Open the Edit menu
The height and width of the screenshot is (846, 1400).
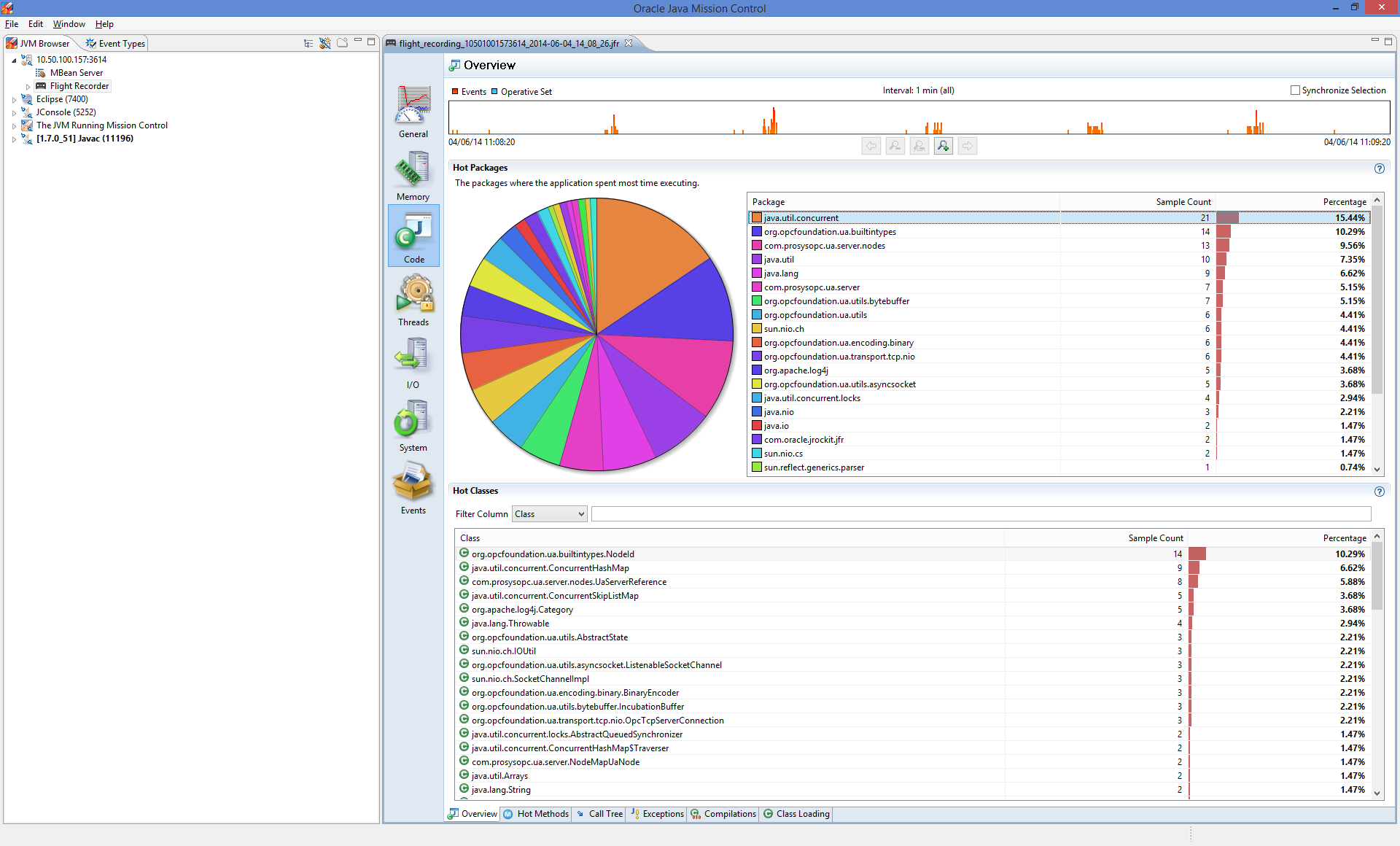pos(36,24)
